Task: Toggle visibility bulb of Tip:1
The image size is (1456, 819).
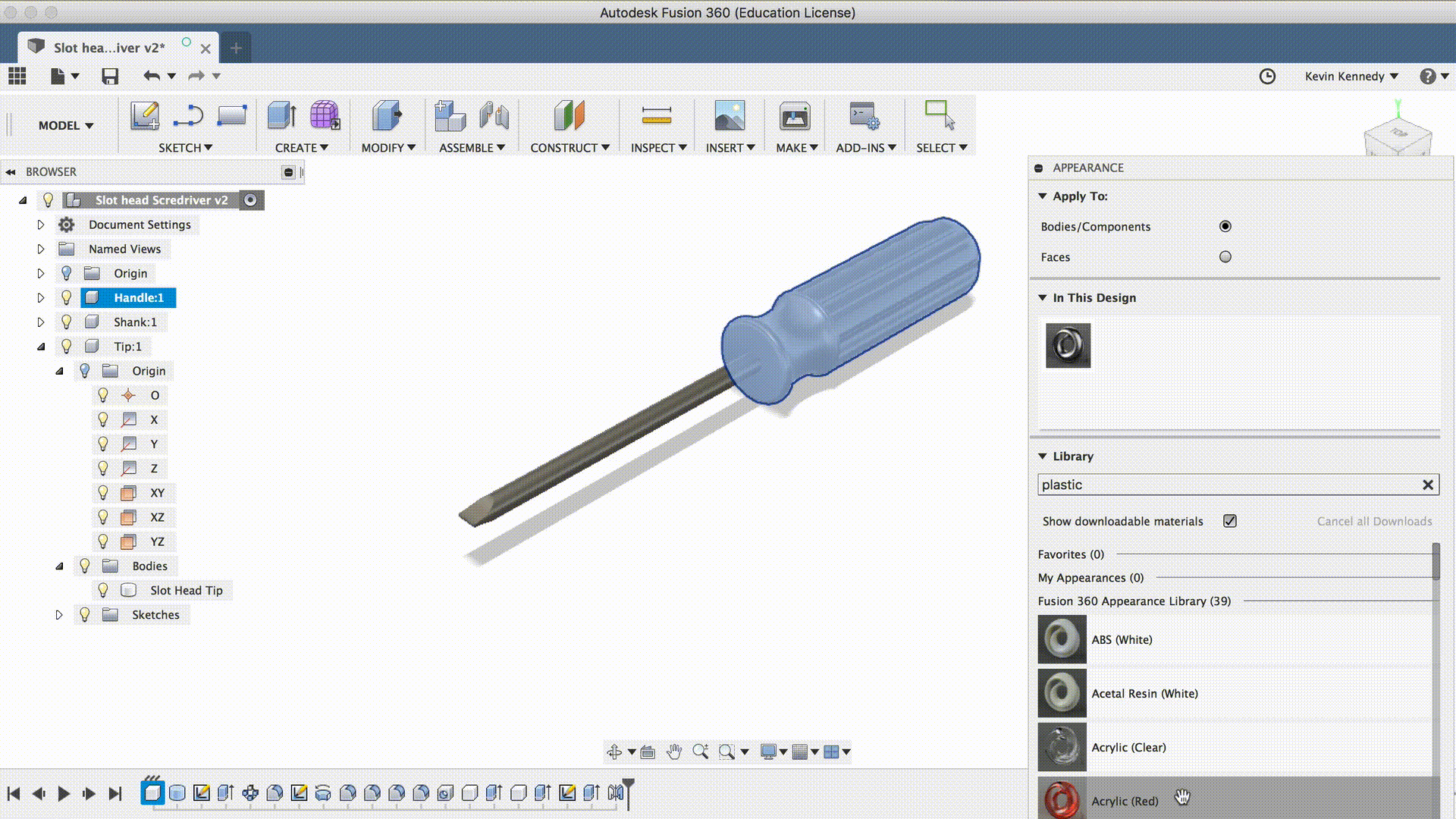Action: click(x=67, y=346)
